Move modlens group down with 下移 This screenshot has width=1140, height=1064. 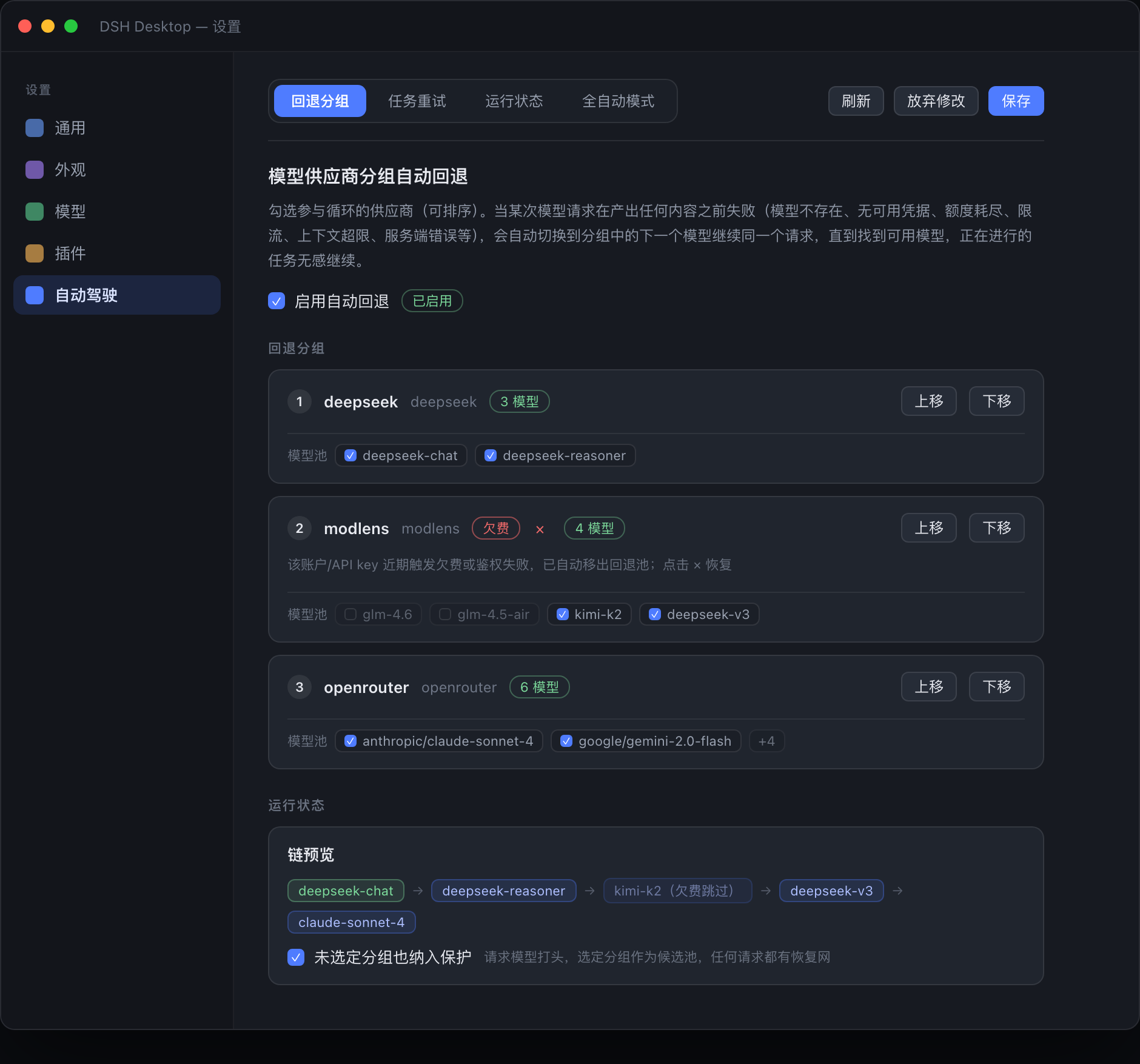tap(996, 527)
